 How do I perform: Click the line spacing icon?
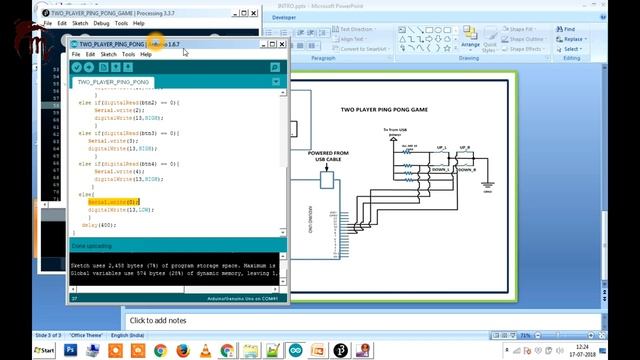[324, 33]
